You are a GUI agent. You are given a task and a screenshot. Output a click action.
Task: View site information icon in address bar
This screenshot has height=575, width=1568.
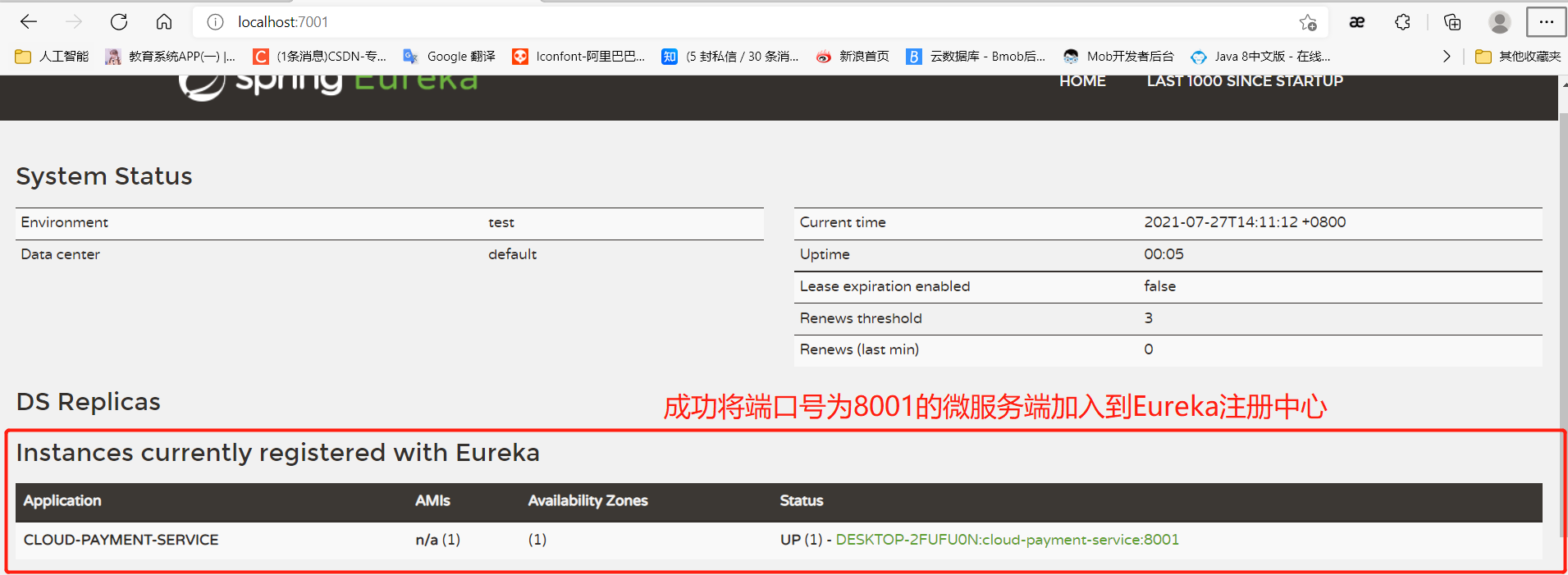click(215, 22)
